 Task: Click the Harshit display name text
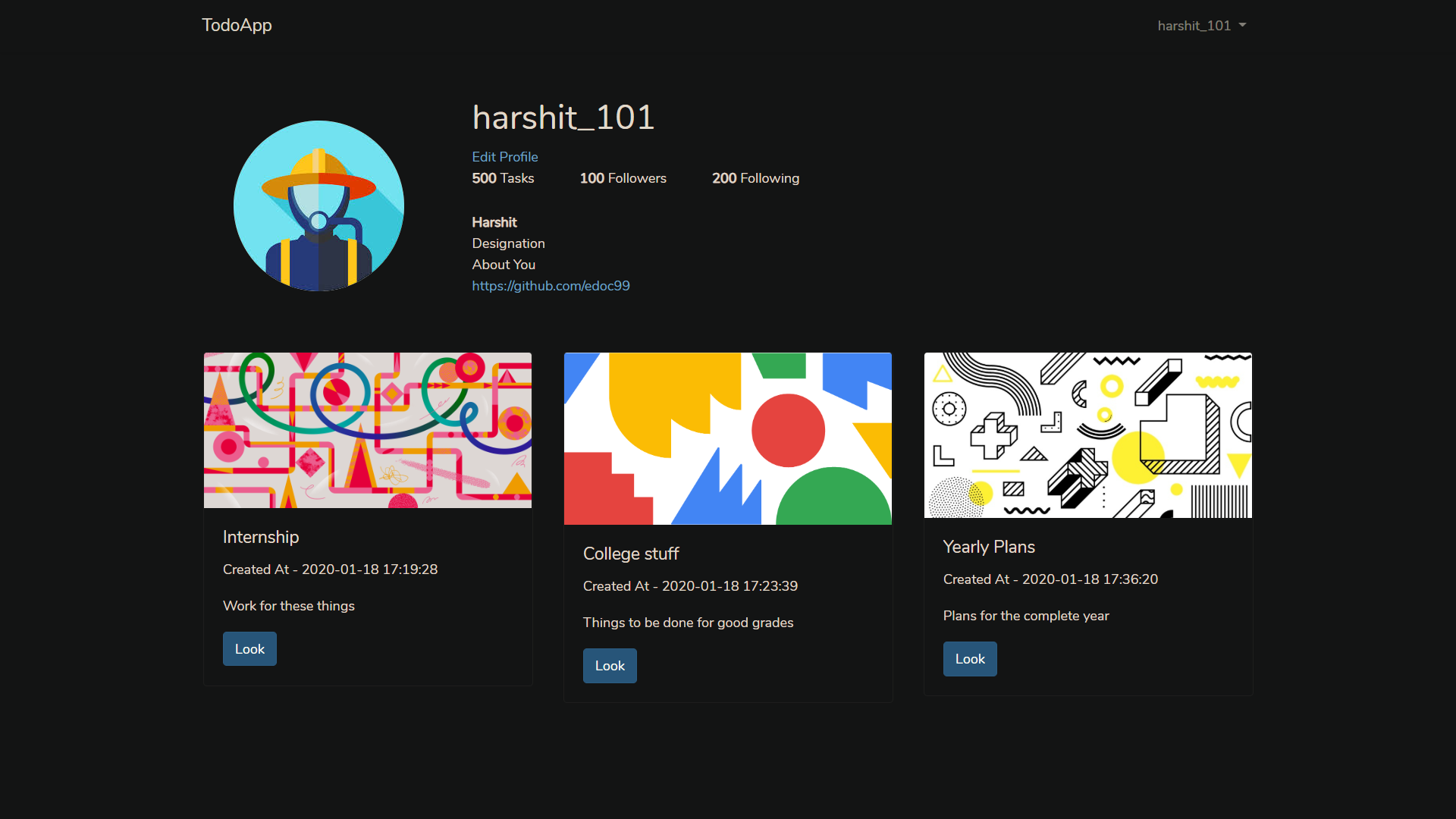point(494,222)
